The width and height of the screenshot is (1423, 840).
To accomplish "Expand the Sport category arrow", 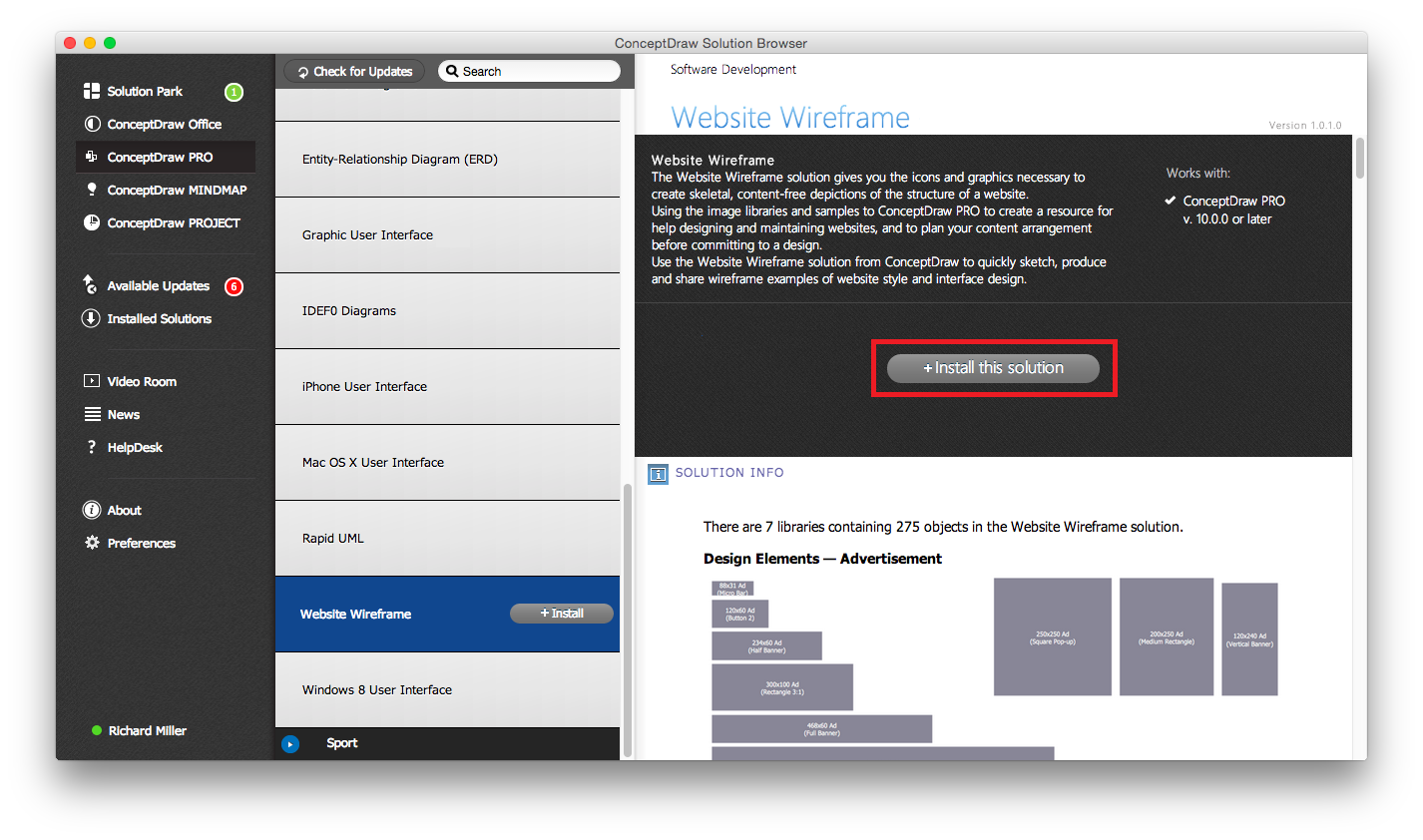I will pos(290,743).
